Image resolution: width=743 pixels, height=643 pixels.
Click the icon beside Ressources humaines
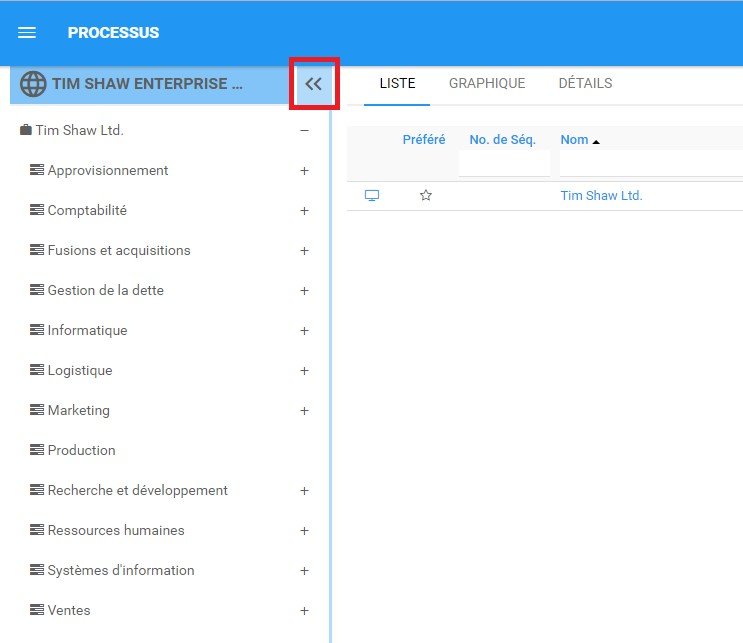[x=37, y=530]
